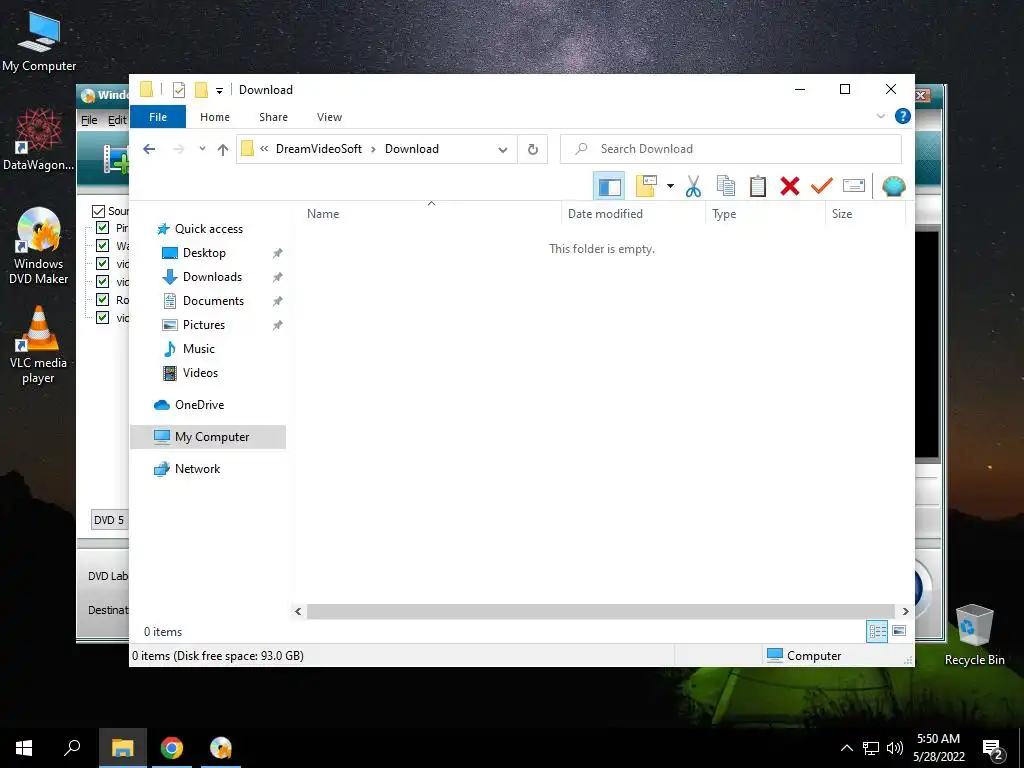Click the Properties card icon in toolbar
The image size is (1024, 768).
click(854, 186)
